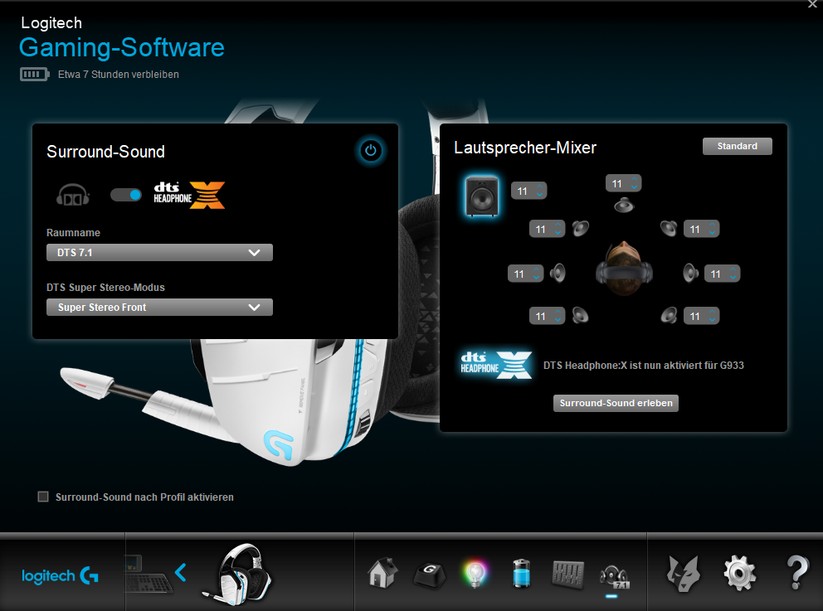Open the Raumname DTS 7.1 dropdown
This screenshot has height=611, width=823.
[x=159, y=253]
